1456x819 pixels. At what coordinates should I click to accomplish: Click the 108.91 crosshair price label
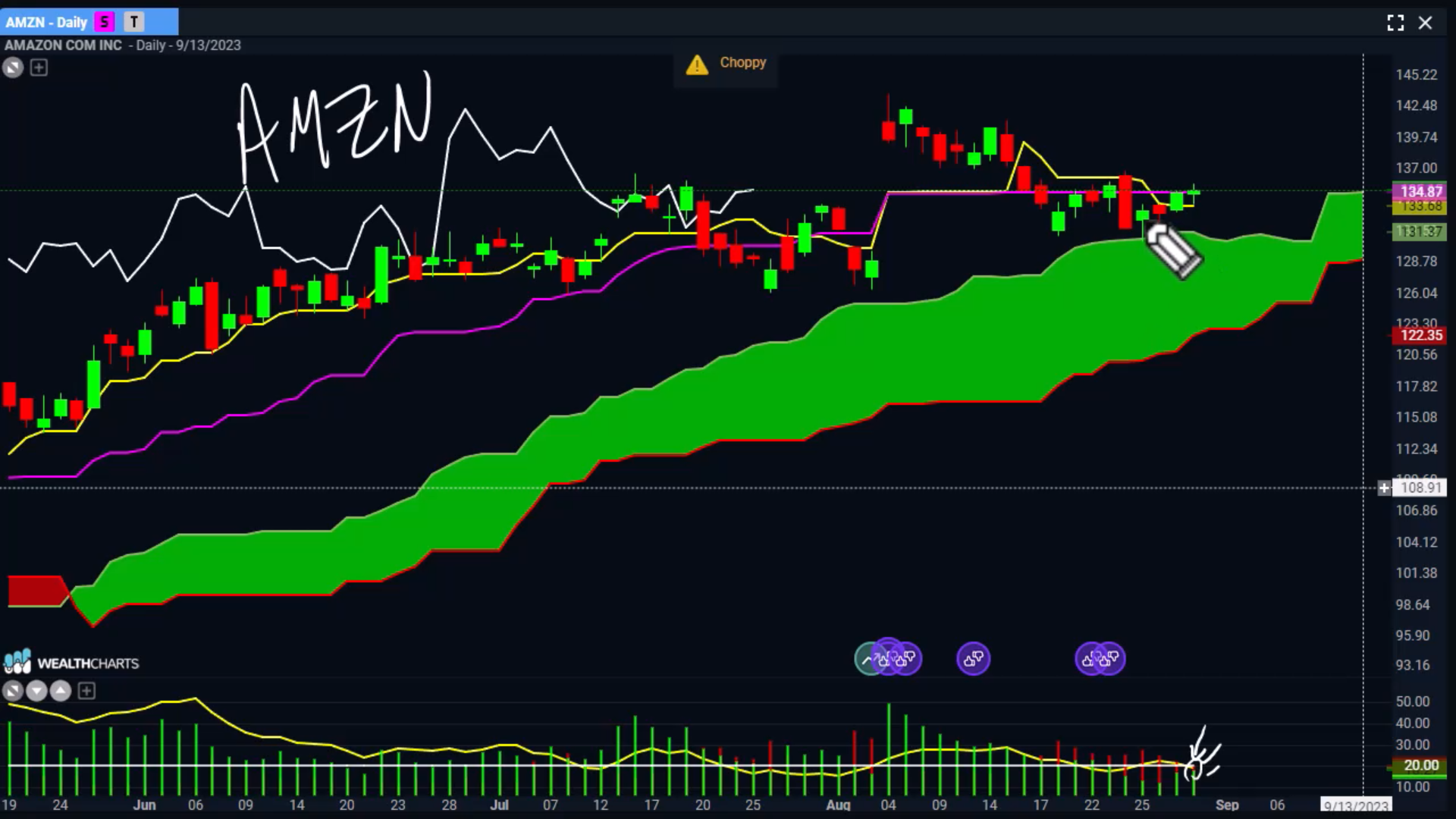tap(1420, 488)
